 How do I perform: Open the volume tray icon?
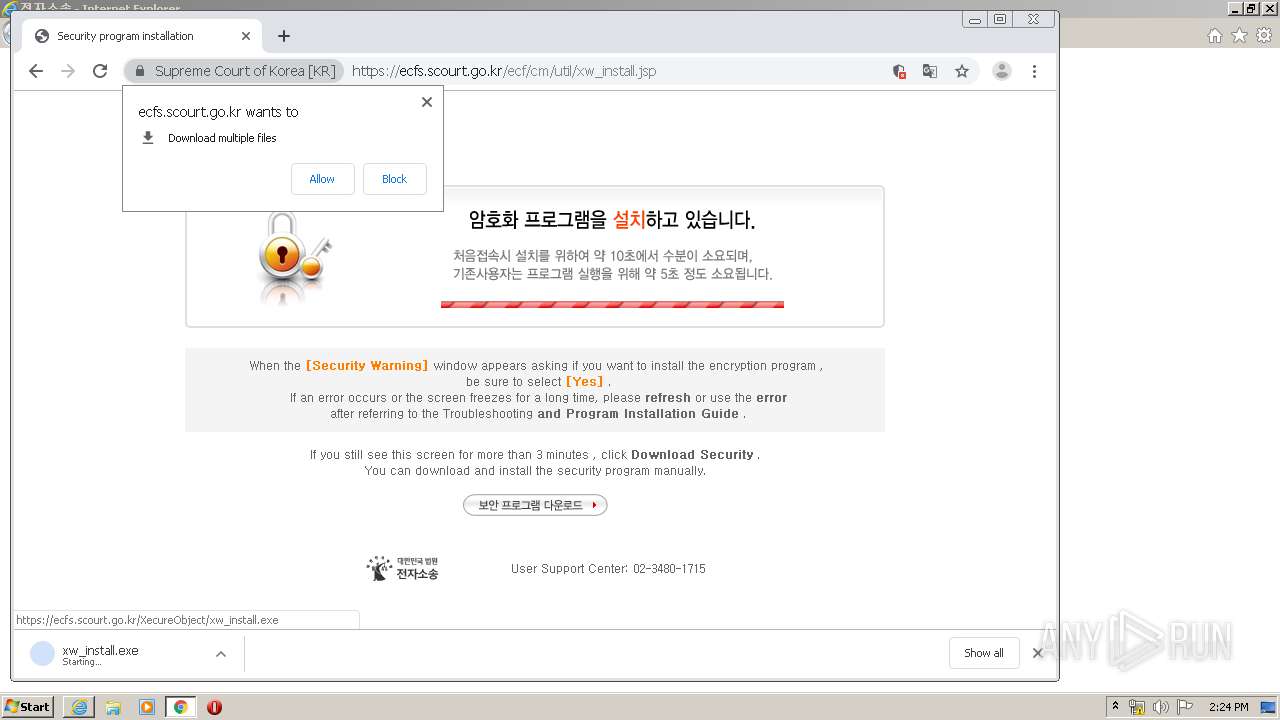pyautogui.click(x=1161, y=707)
